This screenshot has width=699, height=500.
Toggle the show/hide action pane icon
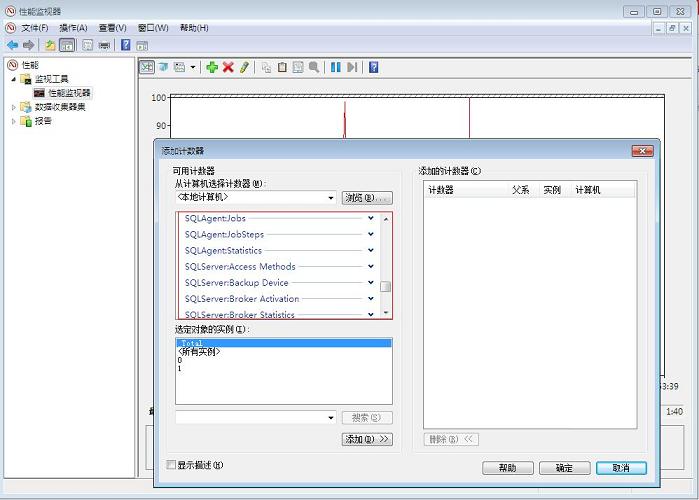coord(142,45)
